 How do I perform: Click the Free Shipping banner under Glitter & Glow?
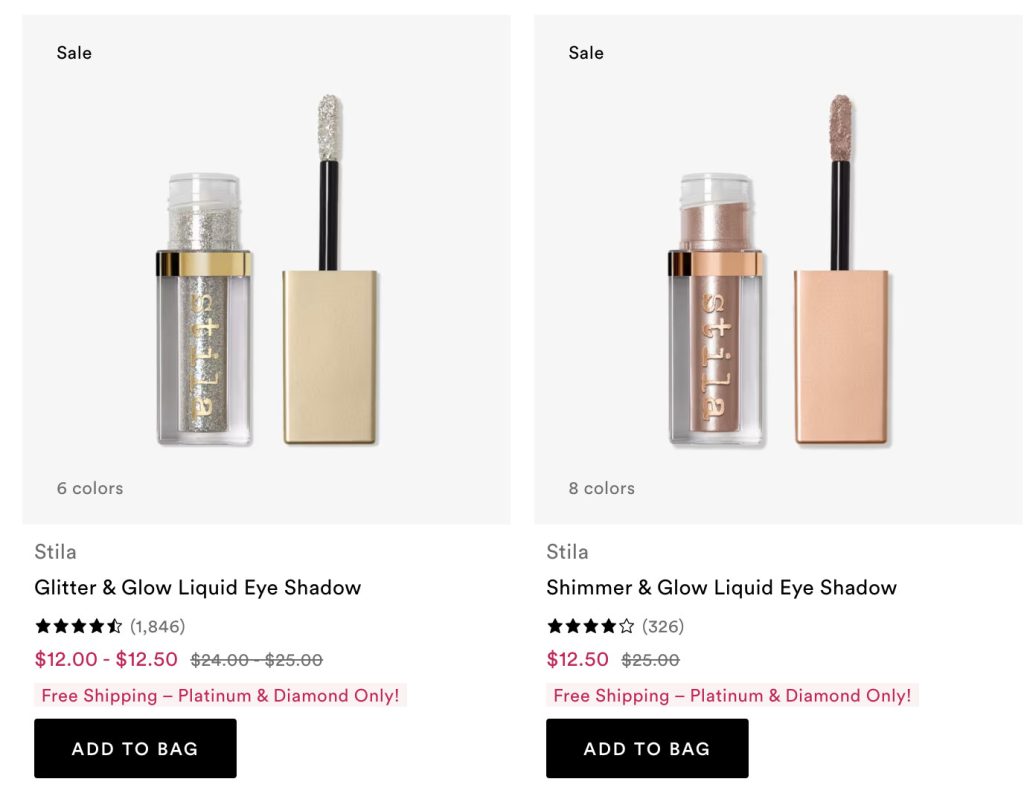(x=220, y=696)
